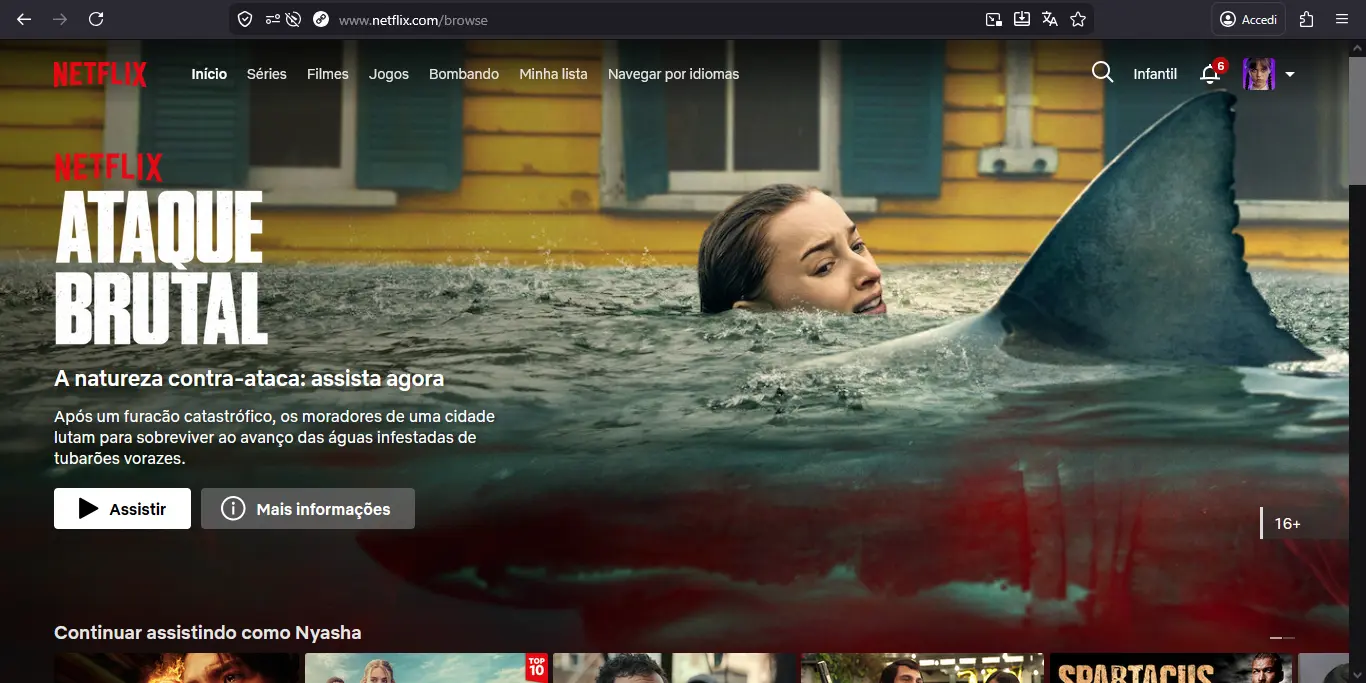Translate this page icon
This screenshot has width=1366, height=683.
1050,19
